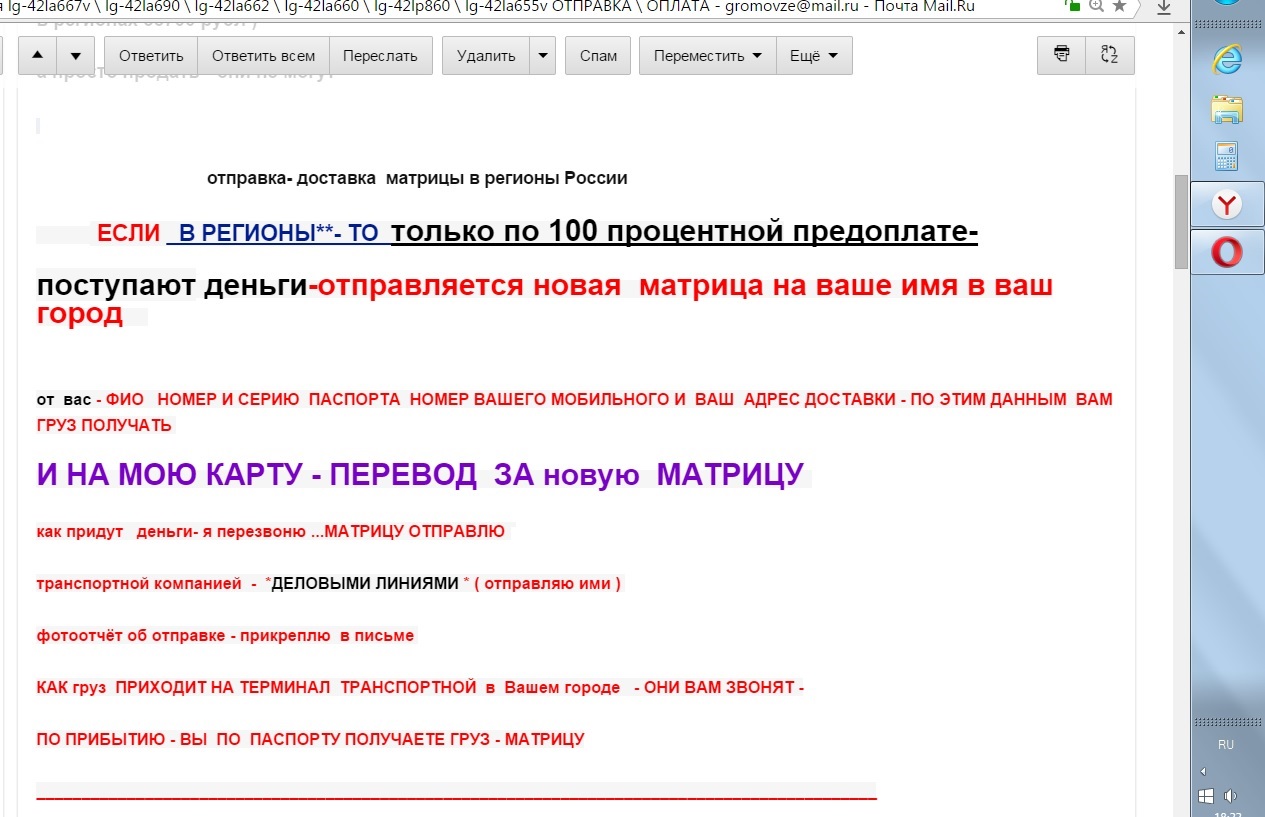Mark message with Спам button

click(598, 56)
